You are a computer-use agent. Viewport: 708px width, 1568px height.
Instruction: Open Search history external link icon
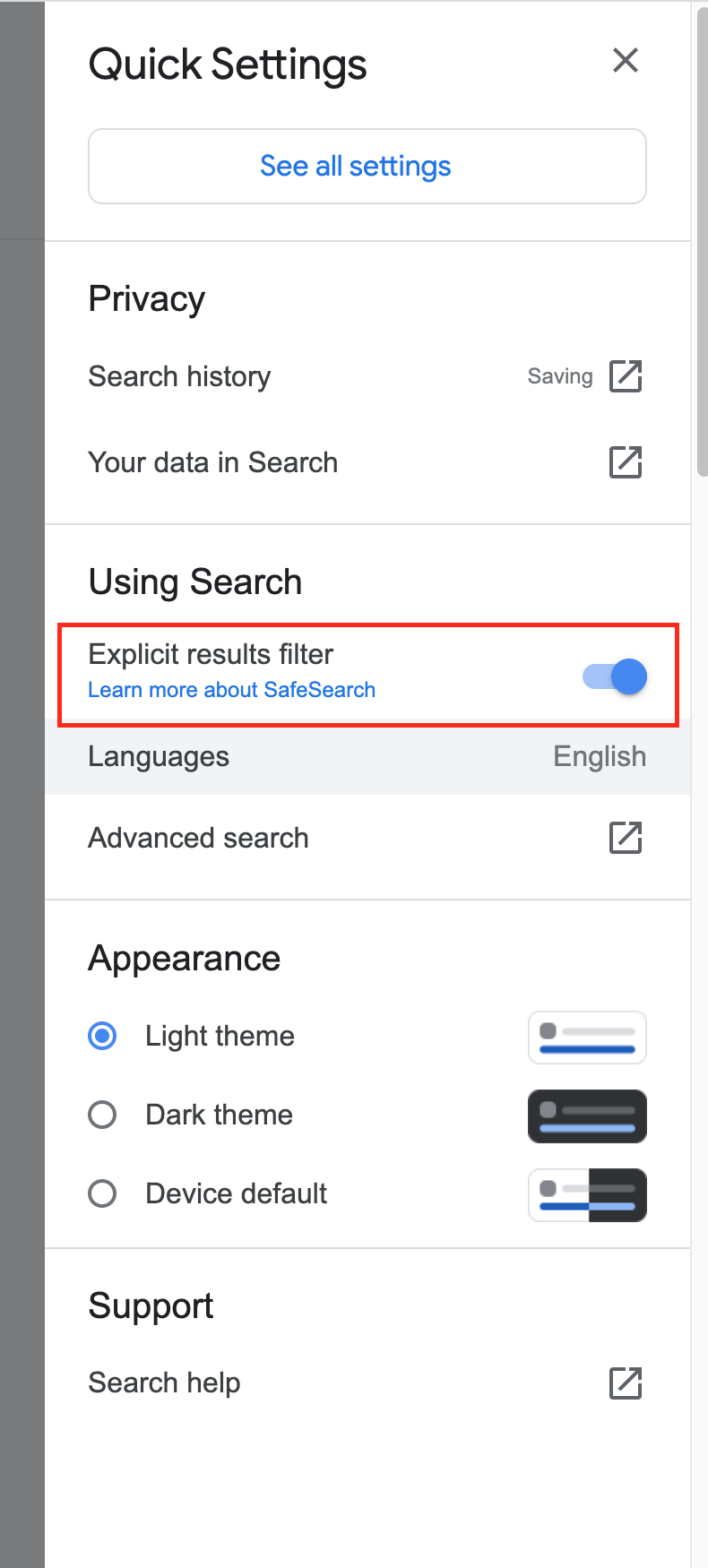pos(626,376)
